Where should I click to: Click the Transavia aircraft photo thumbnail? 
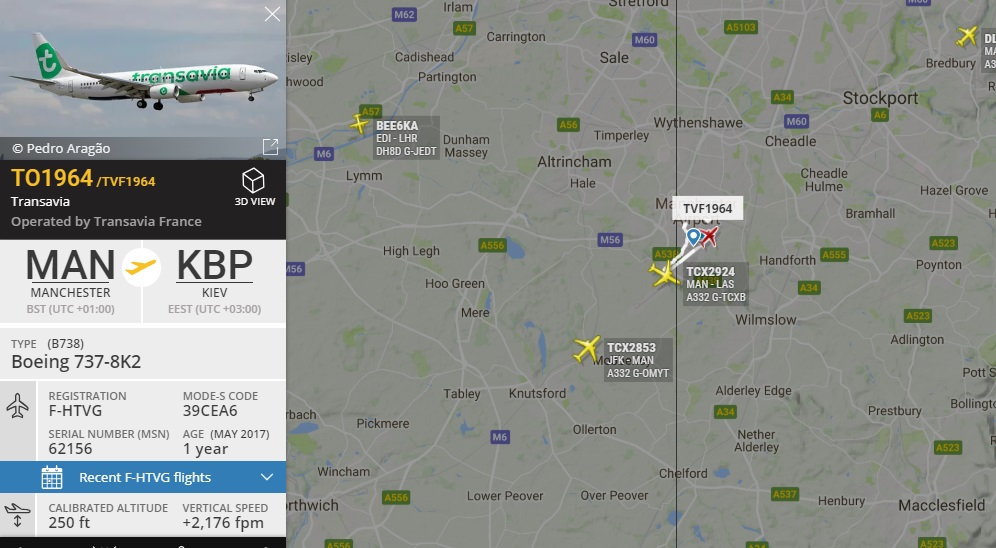143,69
